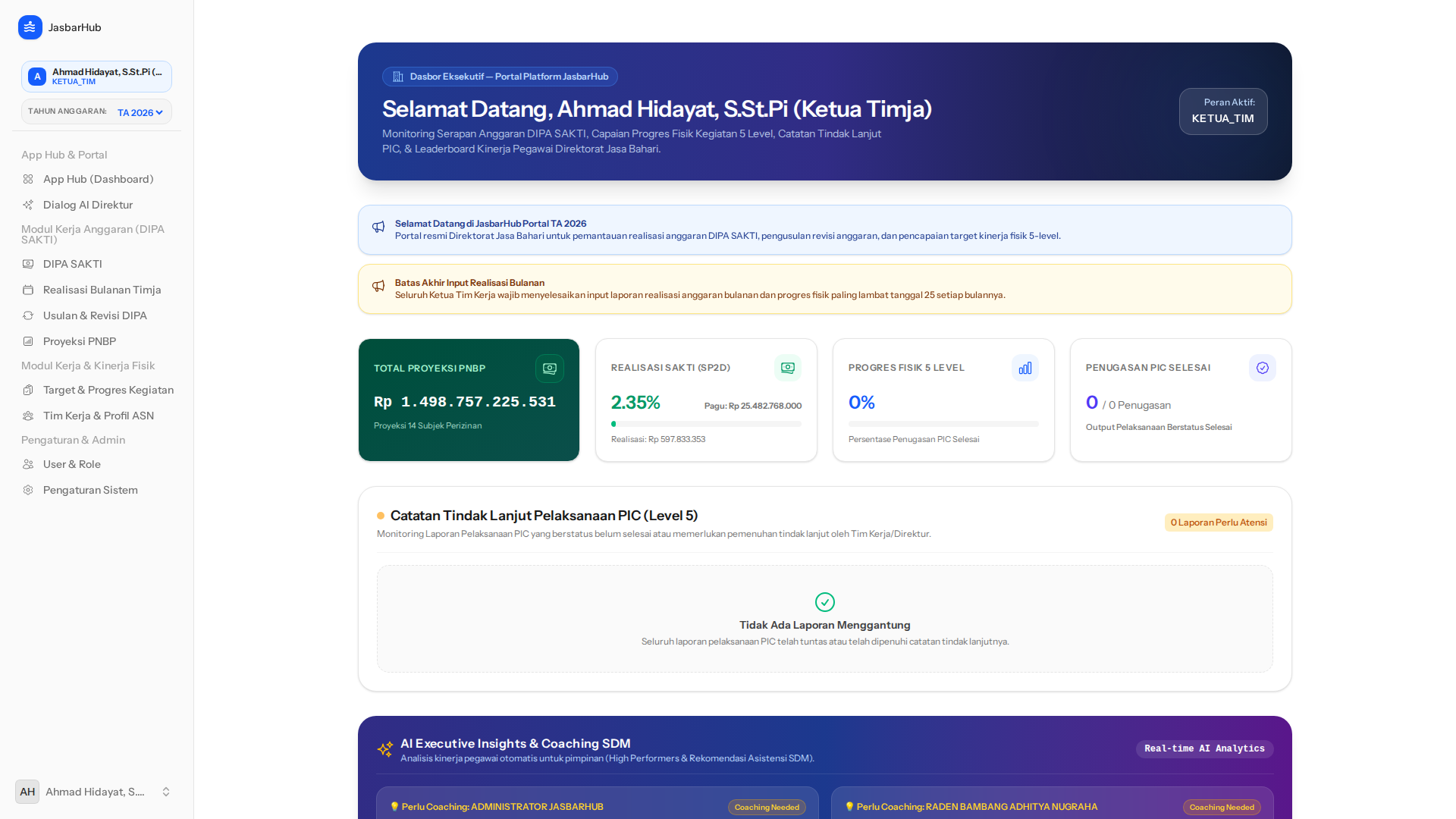The image size is (1456, 819).
Task: Click the Pengaturan Sistem gear icon
Action: pyautogui.click(x=28, y=490)
